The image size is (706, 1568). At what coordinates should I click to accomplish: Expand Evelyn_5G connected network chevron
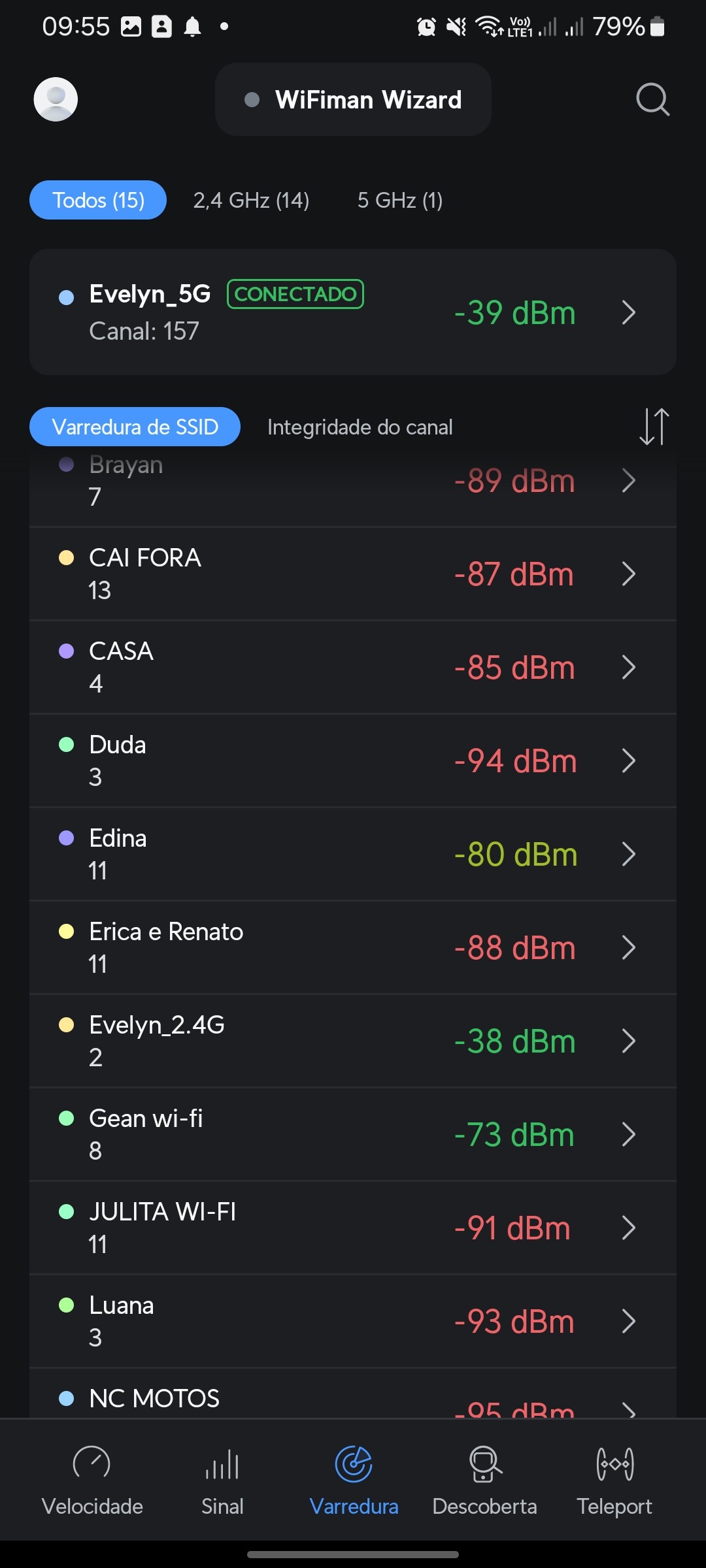[x=629, y=312]
